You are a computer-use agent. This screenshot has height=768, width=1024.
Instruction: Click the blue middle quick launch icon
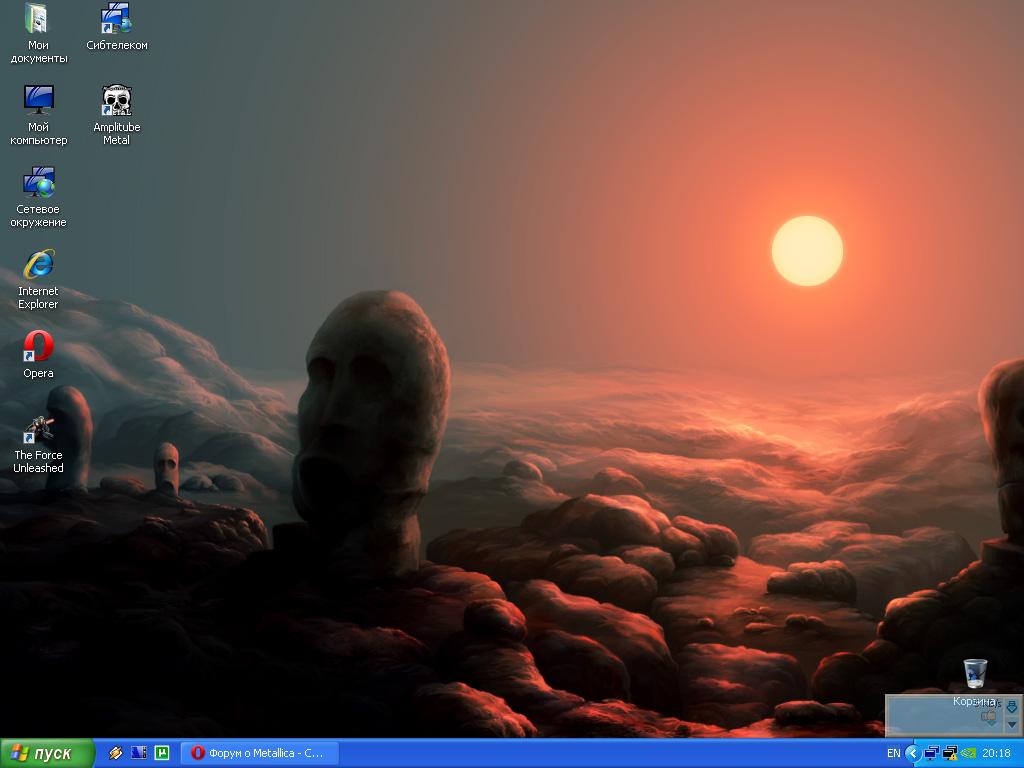[139, 753]
